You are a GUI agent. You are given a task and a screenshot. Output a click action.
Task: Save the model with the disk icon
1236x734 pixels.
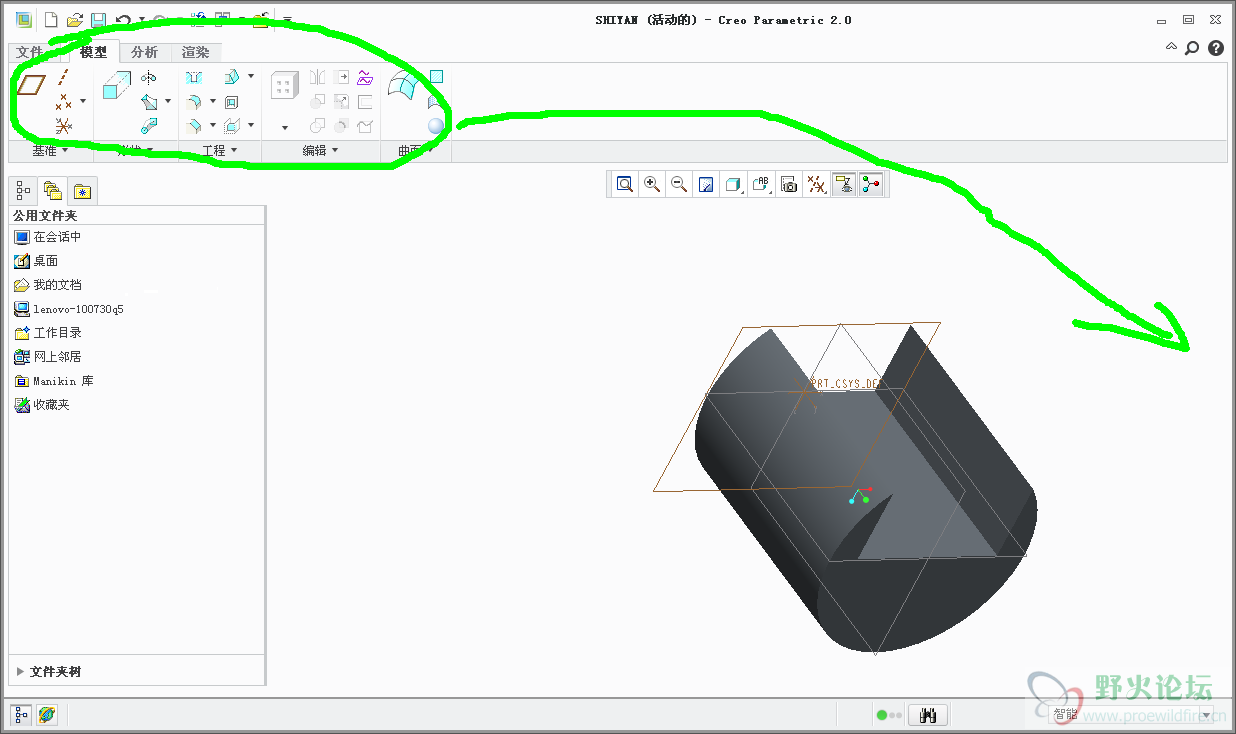[x=98, y=19]
